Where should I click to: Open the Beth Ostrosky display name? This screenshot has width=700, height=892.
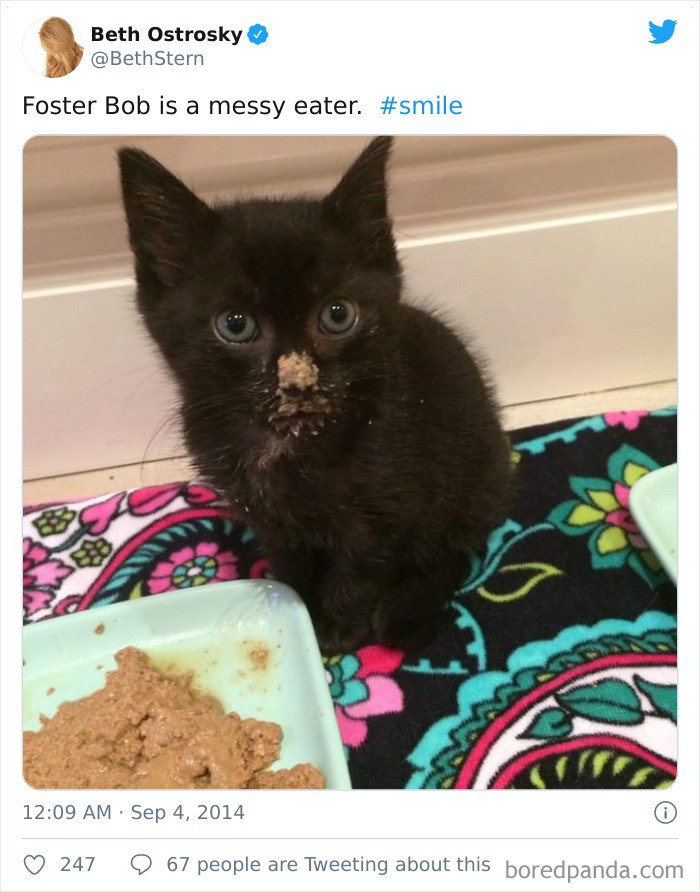167,34
